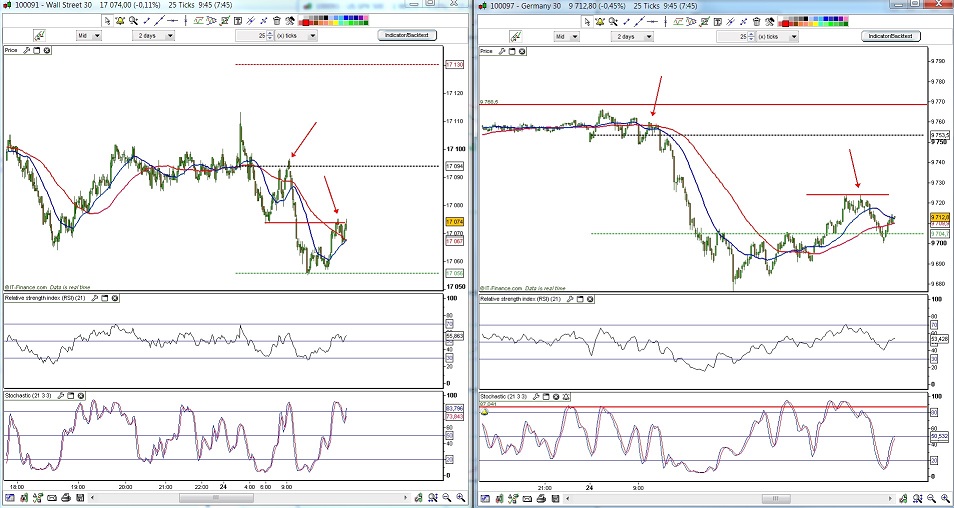Click the trash delete-objects icon in Germany 30 toolbar
This screenshot has height=508, width=954.
click(x=757, y=21)
